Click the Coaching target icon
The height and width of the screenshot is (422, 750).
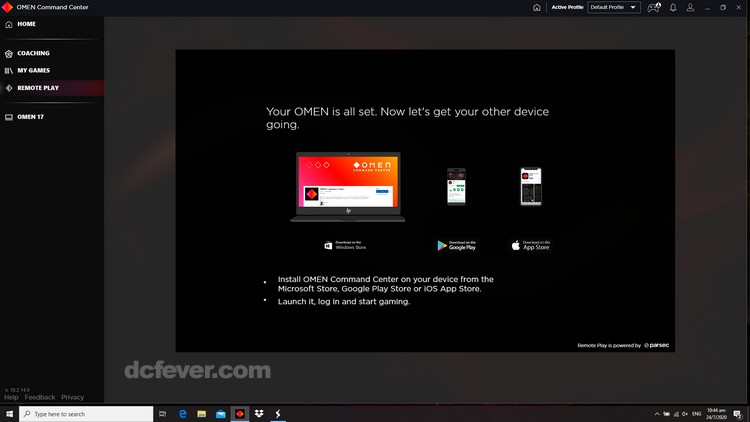(x=9, y=54)
